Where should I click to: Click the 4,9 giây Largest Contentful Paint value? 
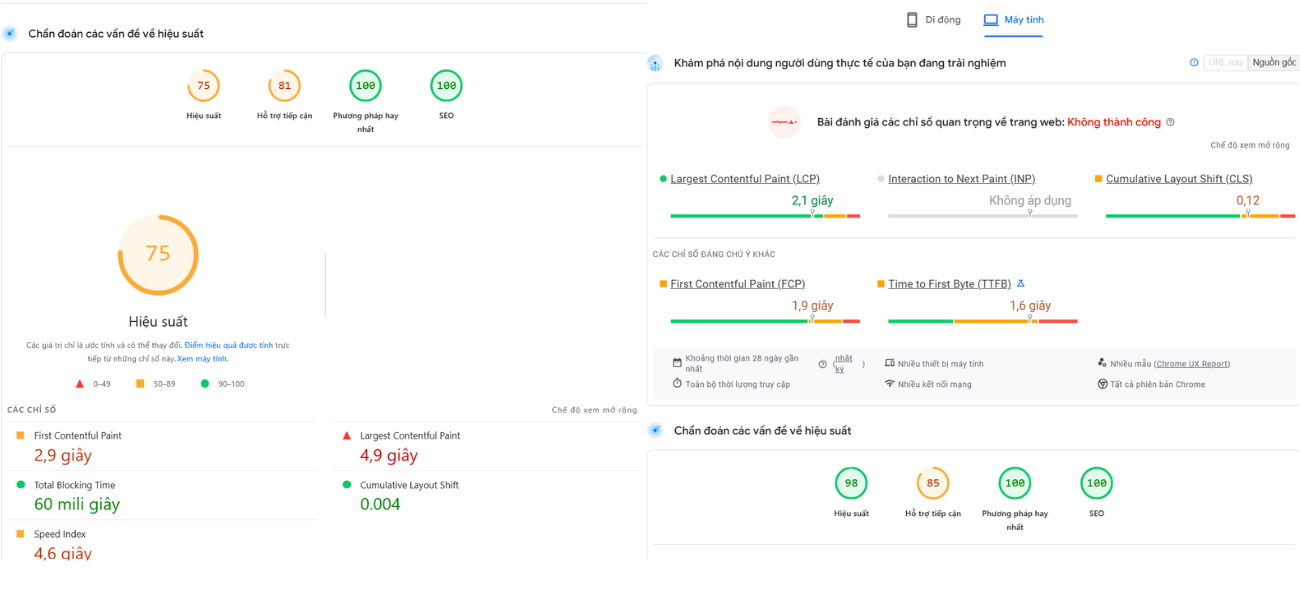389,455
